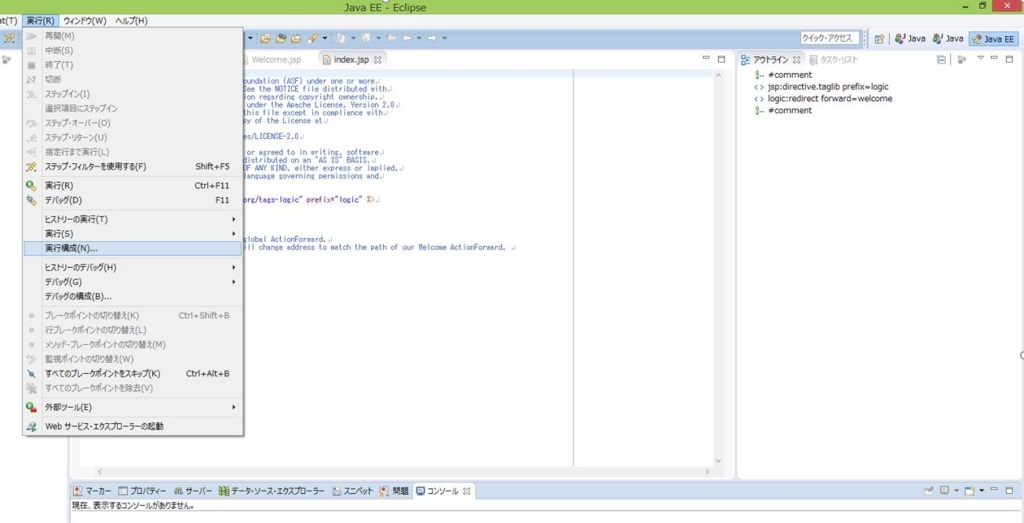Click the display selected console icon

click(944, 490)
